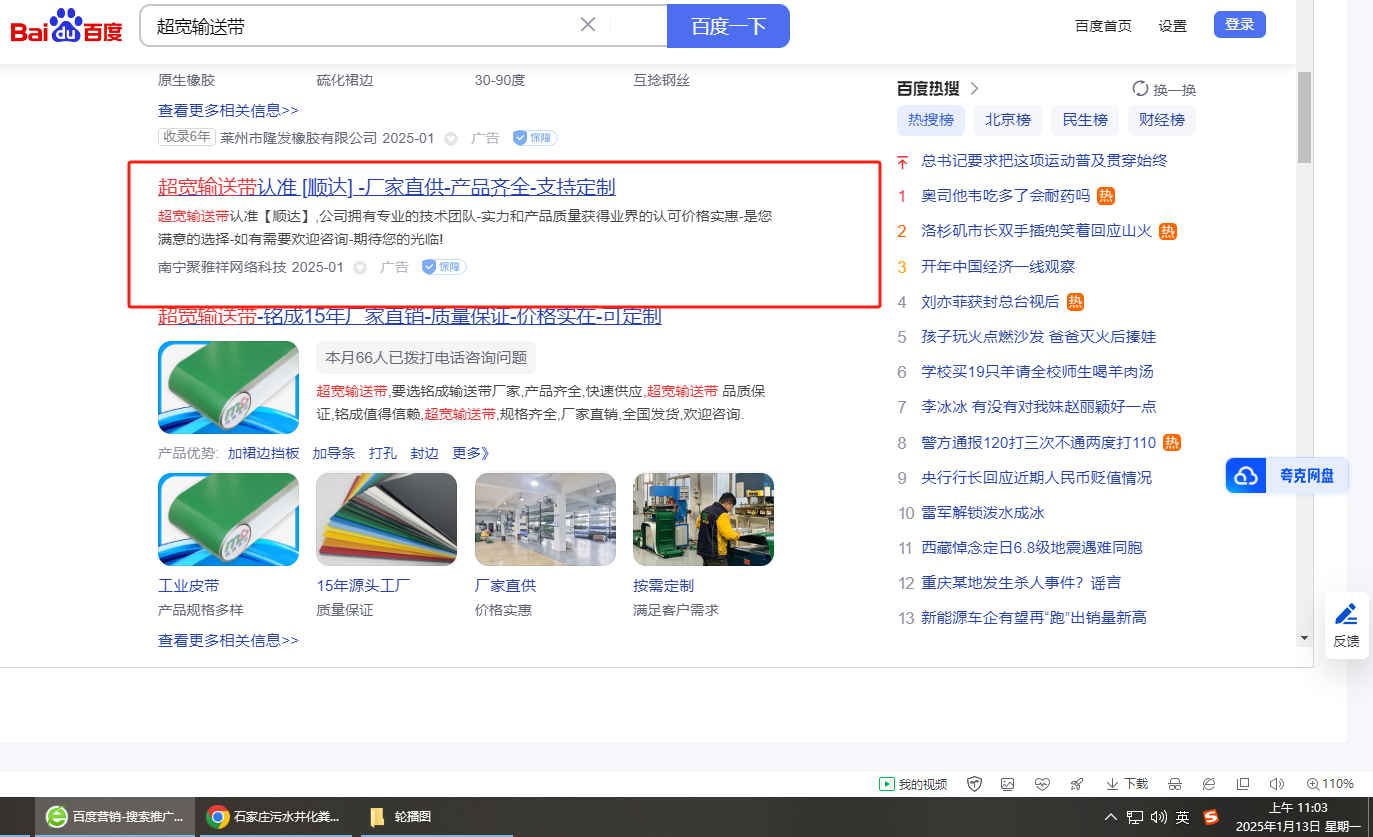The image size is (1373, 837).
Task: Toggle the English/Chinese 英 input indicator
Action: (1183, 817)
